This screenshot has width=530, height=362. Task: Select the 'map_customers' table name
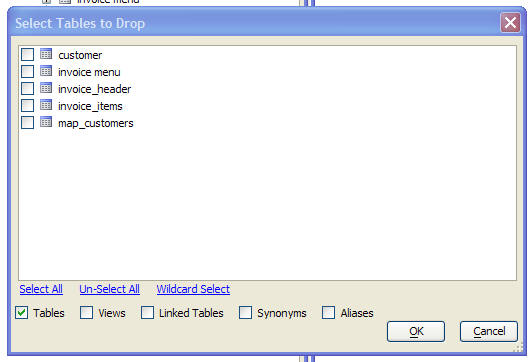[x=96, y=123]
